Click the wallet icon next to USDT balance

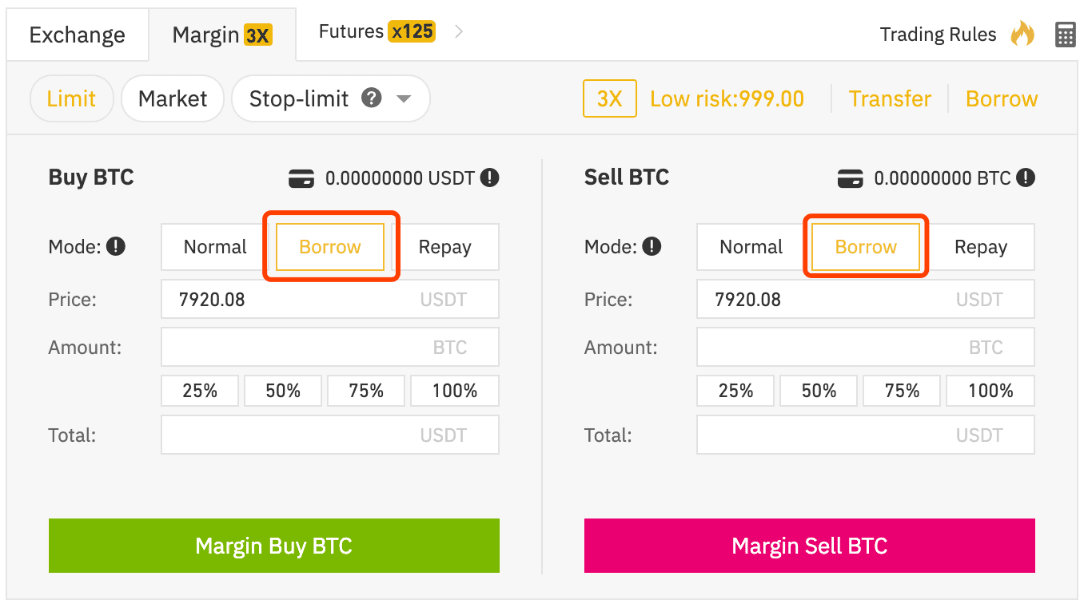click(x=303, y=178)
